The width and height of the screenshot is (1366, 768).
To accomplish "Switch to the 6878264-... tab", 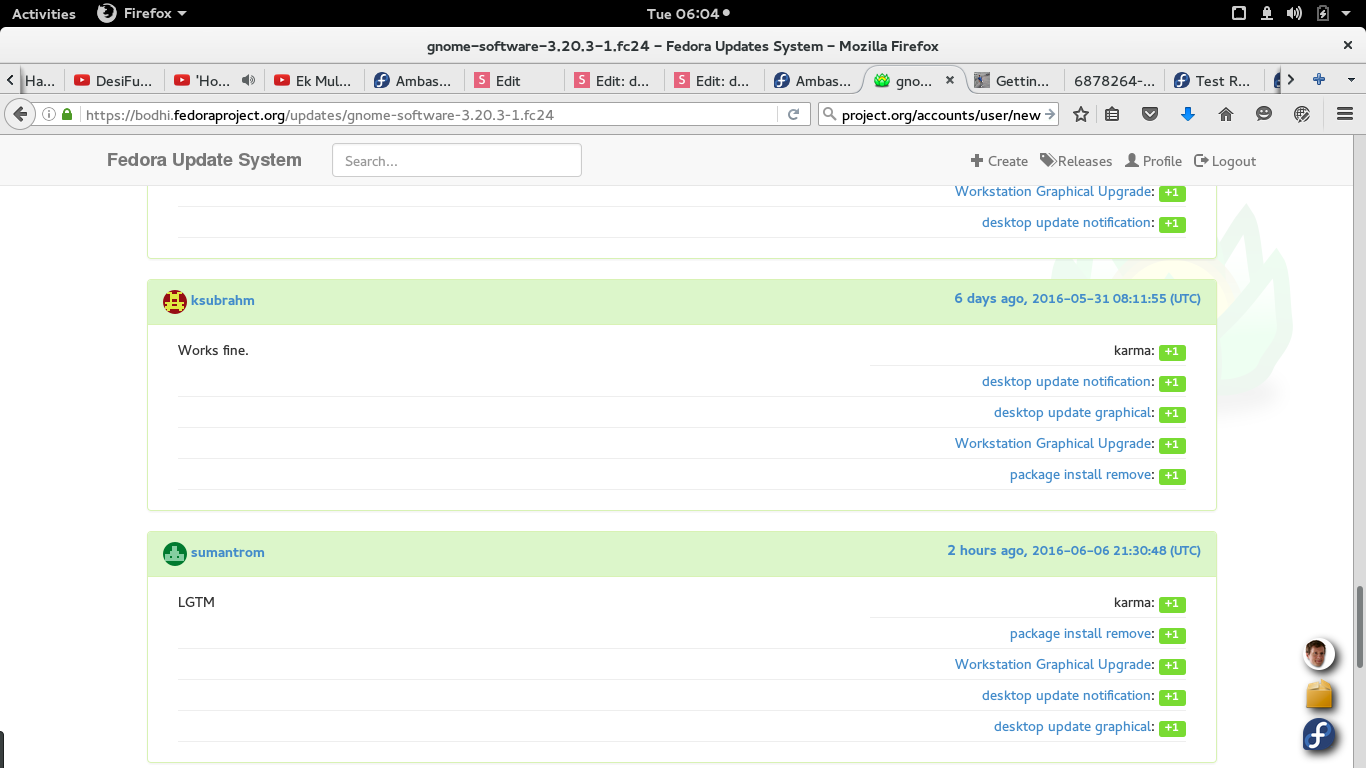I will [1114, 81].
